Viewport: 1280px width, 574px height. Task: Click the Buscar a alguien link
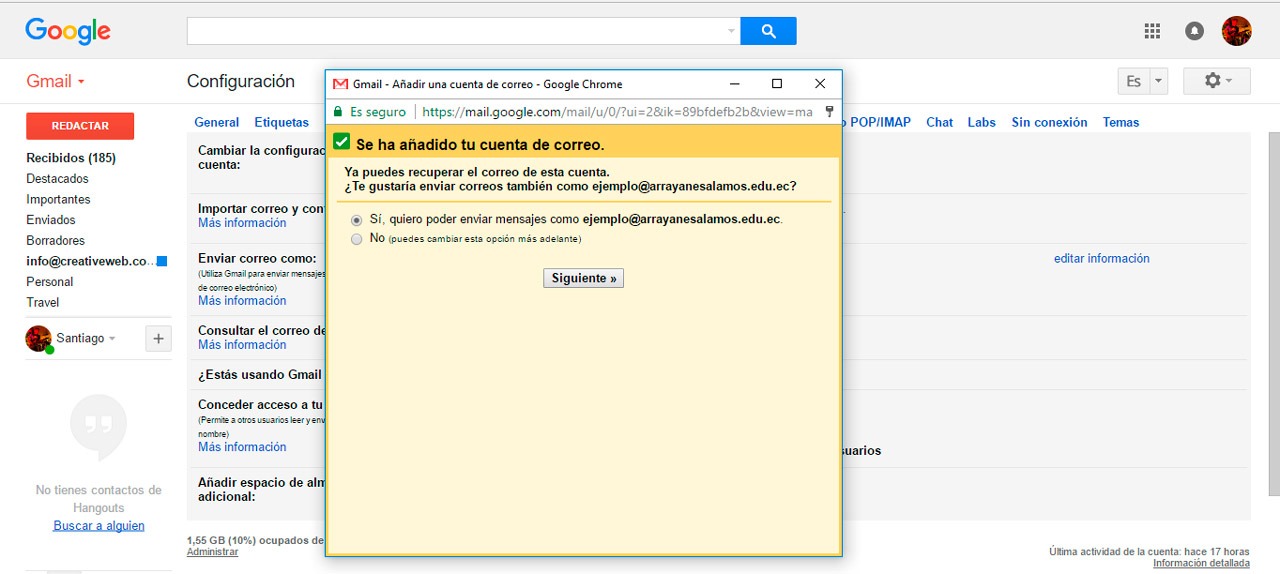click(99, 526)
